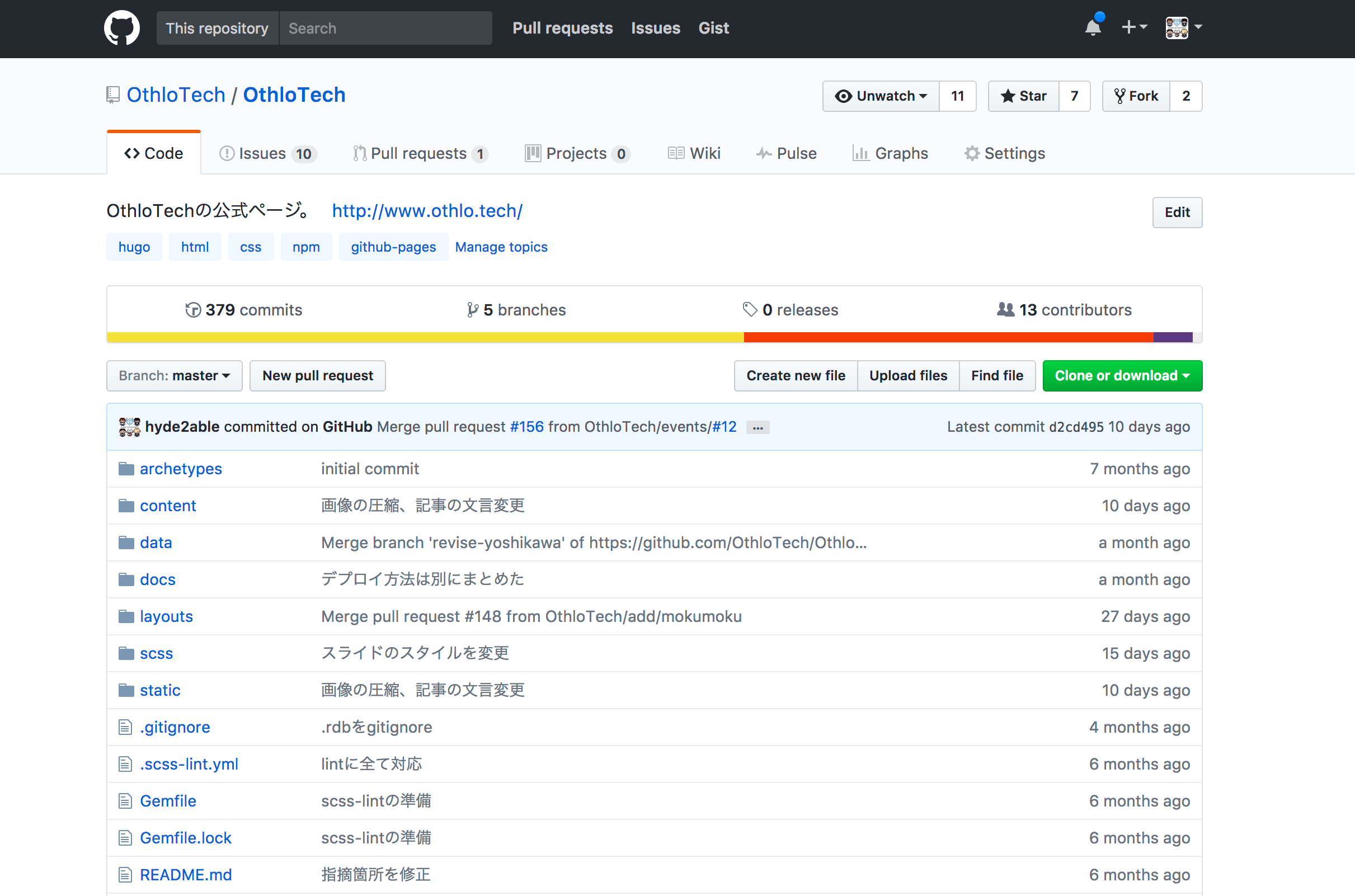Open the 13 contributors link
The image size is (1355, 896).
click(x=1064, y=310)
